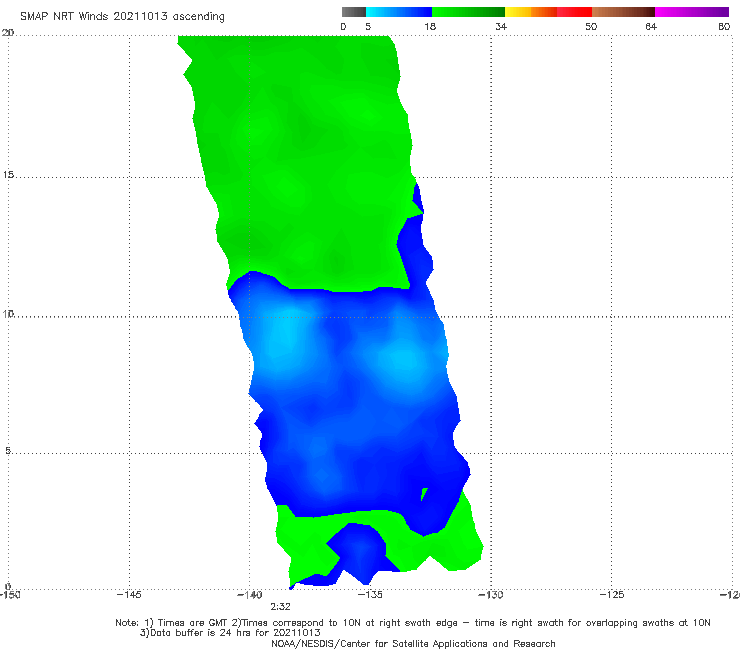Click the latitude axis label '10'
The width and height of the screenshot is (740, 650).
click(x=8, y=314)
